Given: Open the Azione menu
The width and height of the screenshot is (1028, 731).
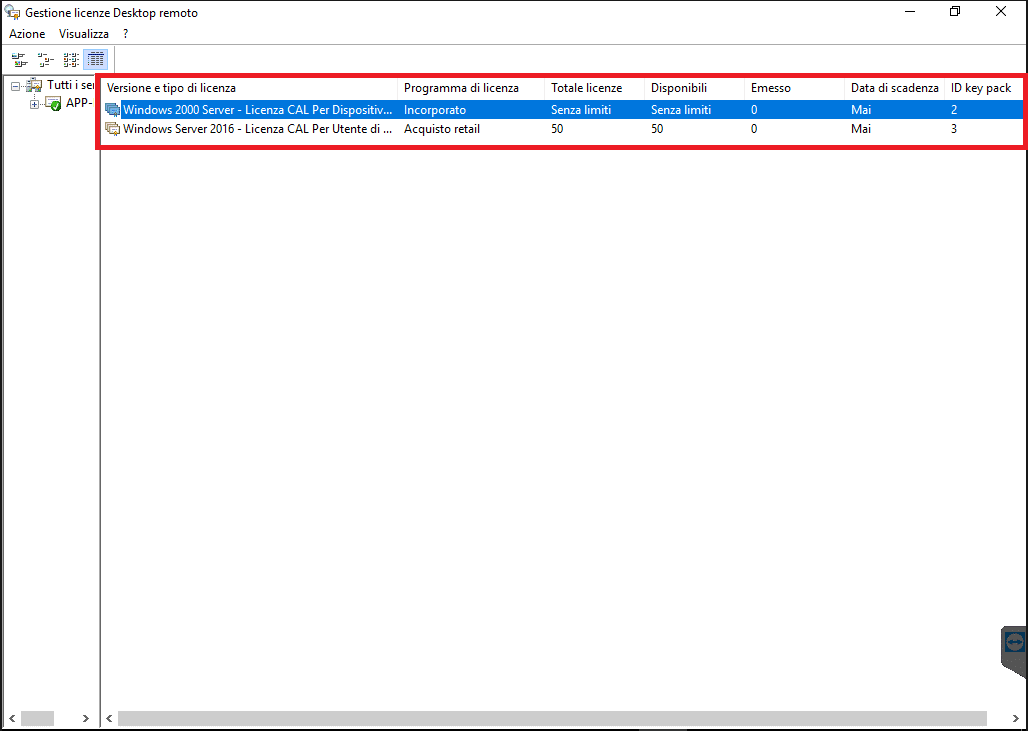Looking at the screenshot, I should (27, 33).
